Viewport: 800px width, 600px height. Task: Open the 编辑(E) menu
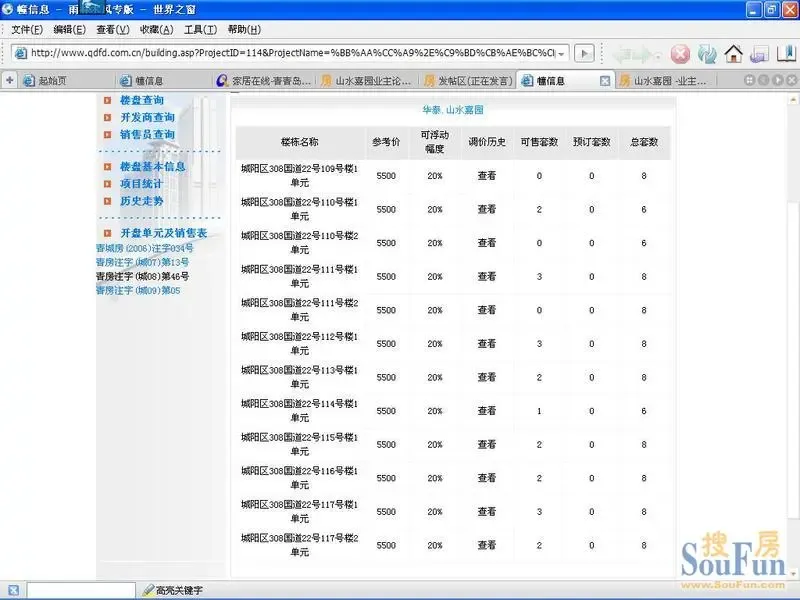pyautogui.click(x=69, y=30)
